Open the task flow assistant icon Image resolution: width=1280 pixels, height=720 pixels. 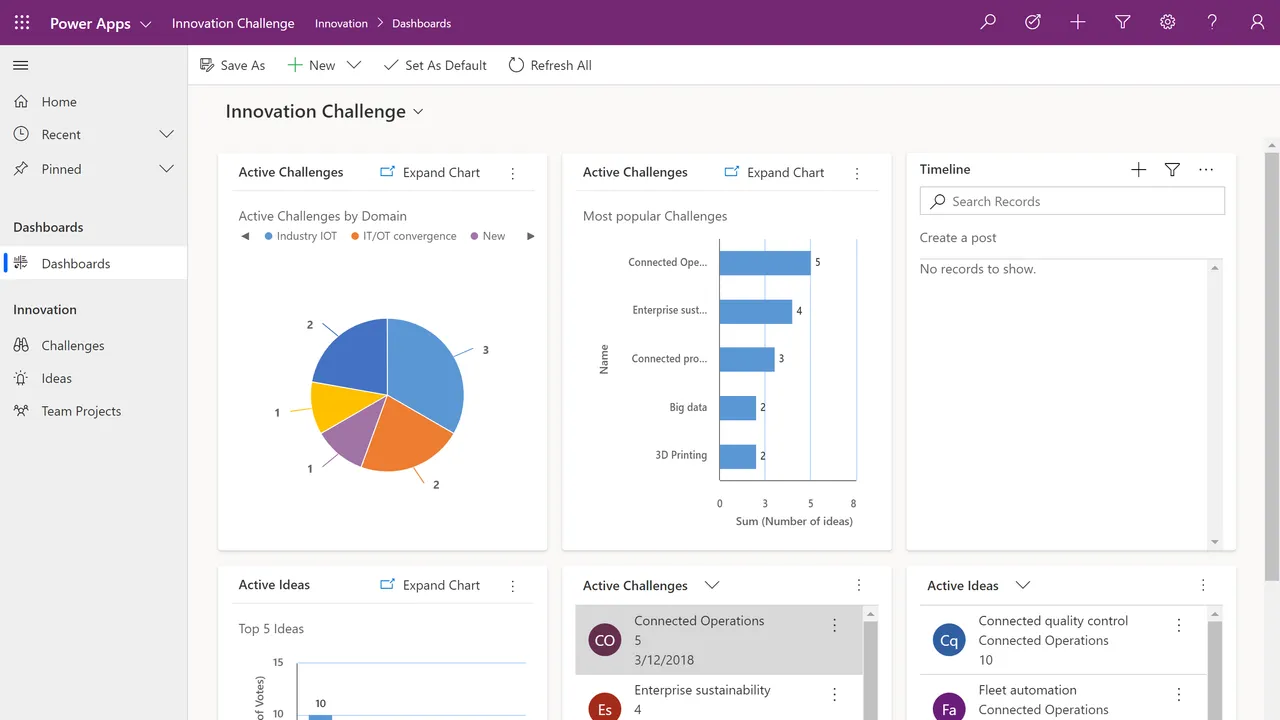click(1033, 22)
